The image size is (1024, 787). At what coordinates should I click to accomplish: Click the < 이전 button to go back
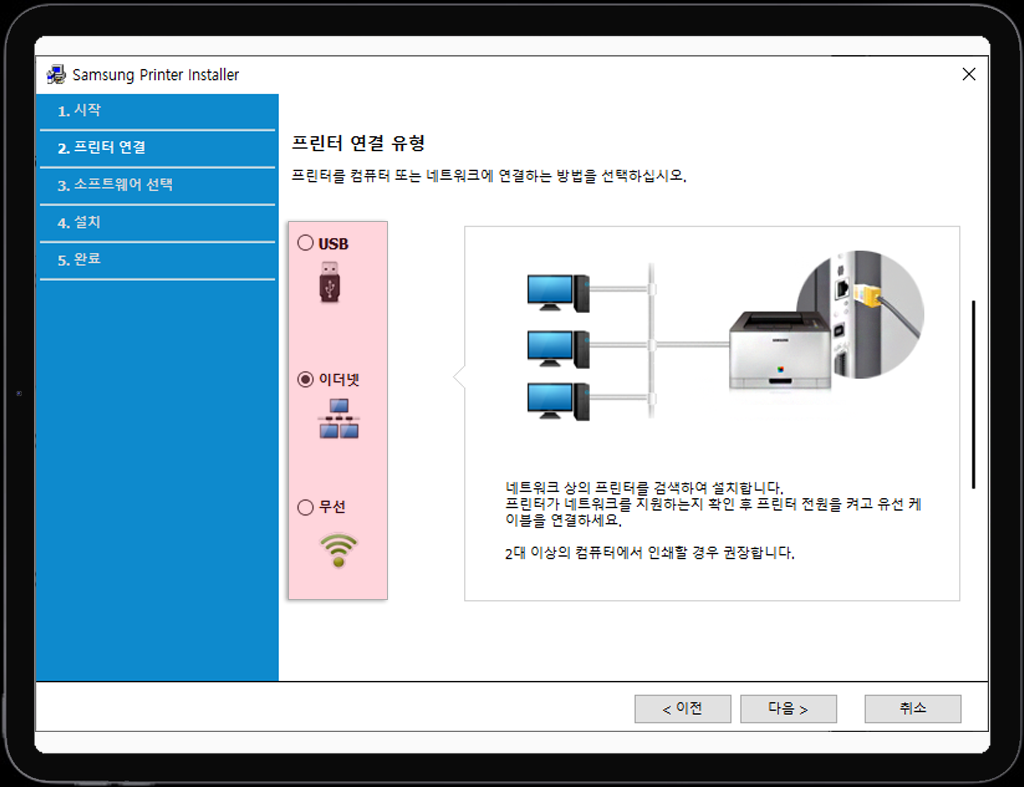[682, 708]
